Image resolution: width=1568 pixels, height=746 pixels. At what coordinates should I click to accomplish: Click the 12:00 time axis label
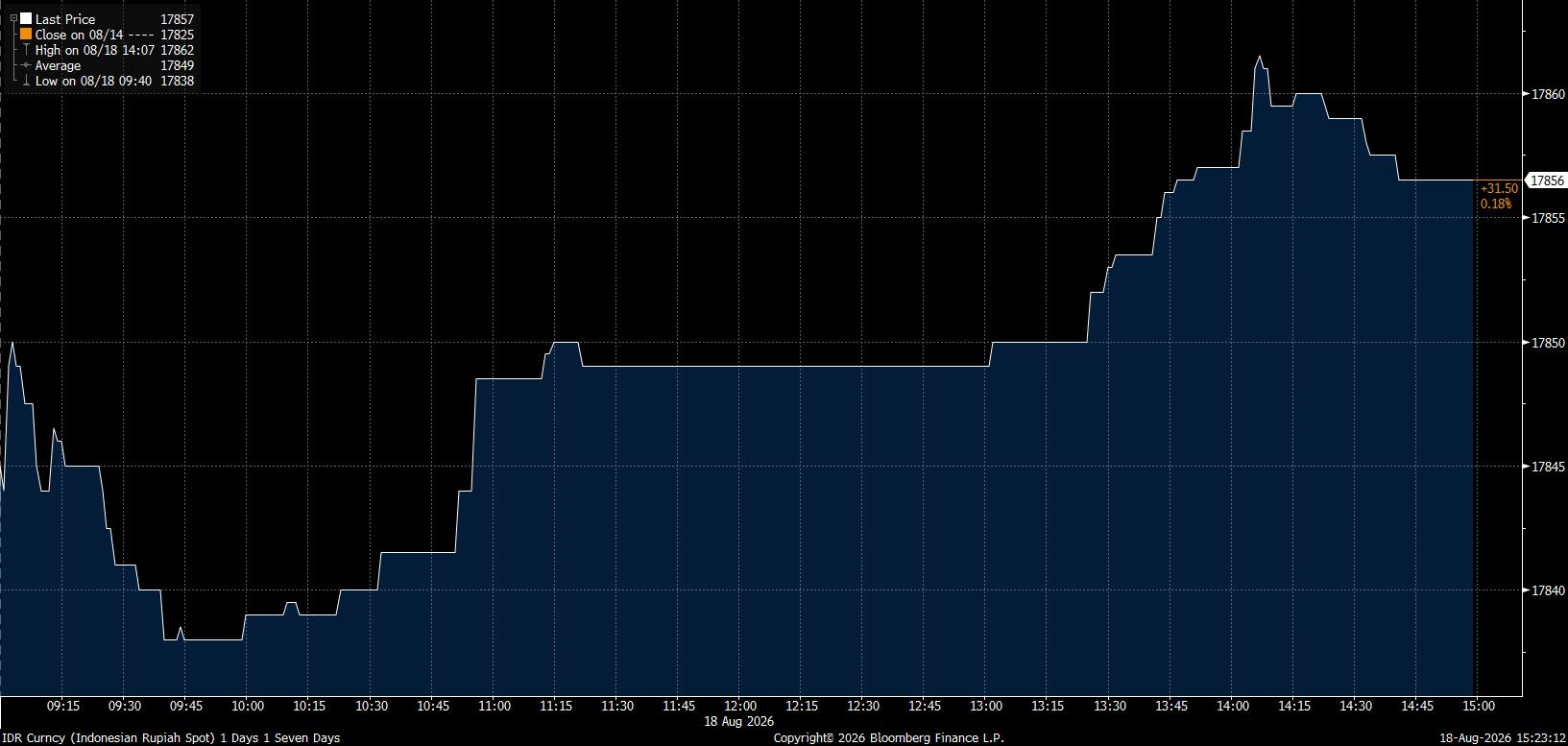pos(740,707)
